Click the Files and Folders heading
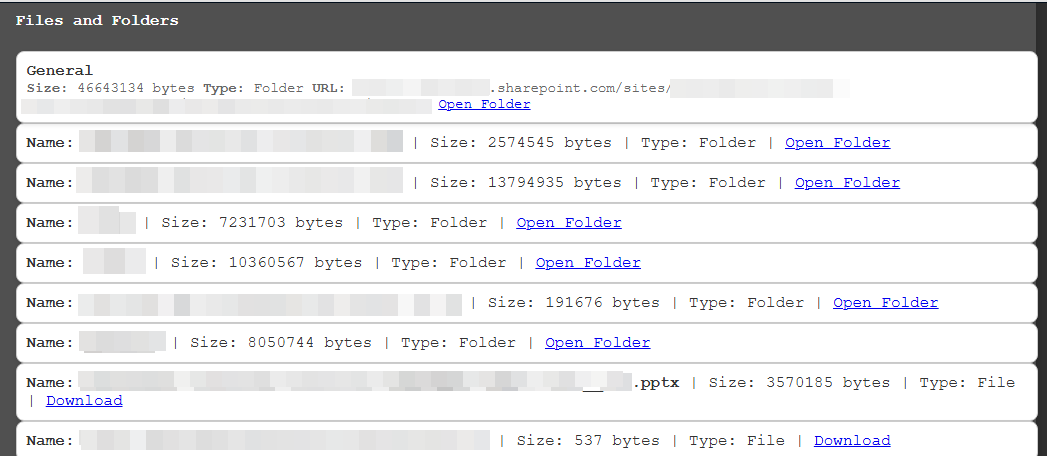Screen dimensions: 1047x456 click(97, 21)
